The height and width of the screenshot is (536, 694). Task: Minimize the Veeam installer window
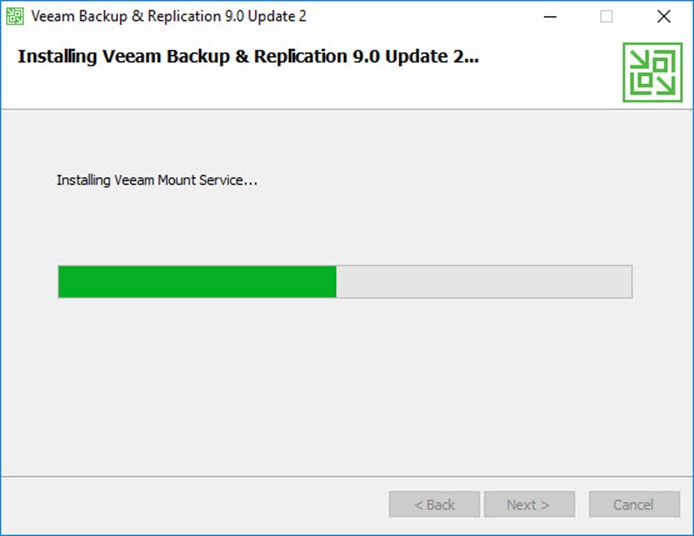pyautogui.click(x=550, y=17)
